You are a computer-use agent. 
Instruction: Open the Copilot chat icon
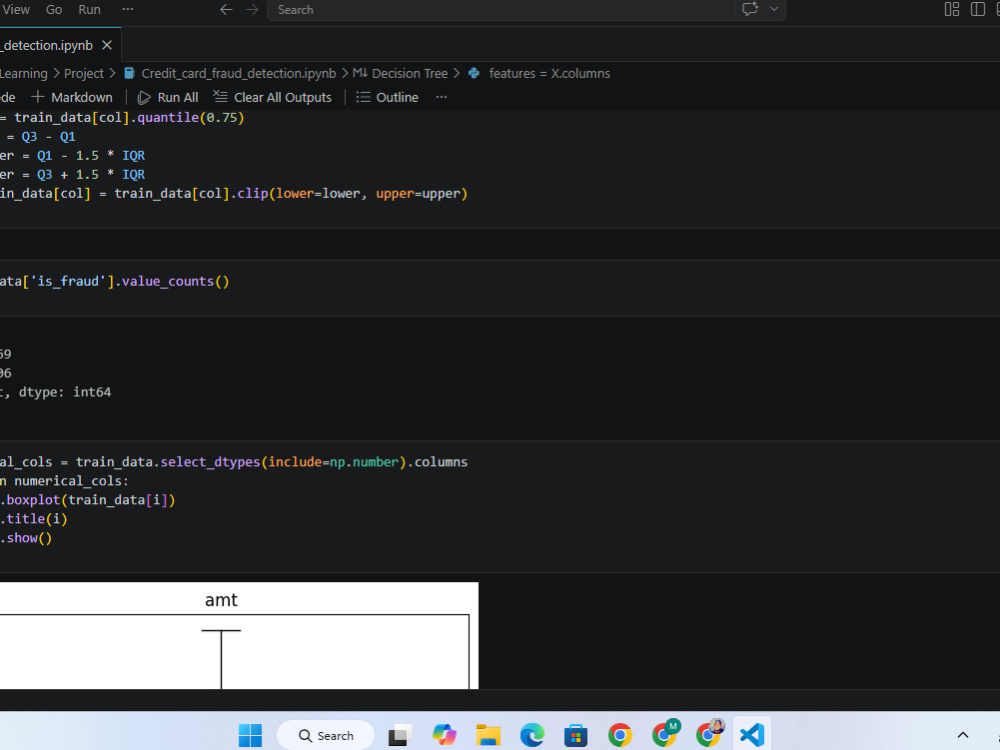coord(750,9)
